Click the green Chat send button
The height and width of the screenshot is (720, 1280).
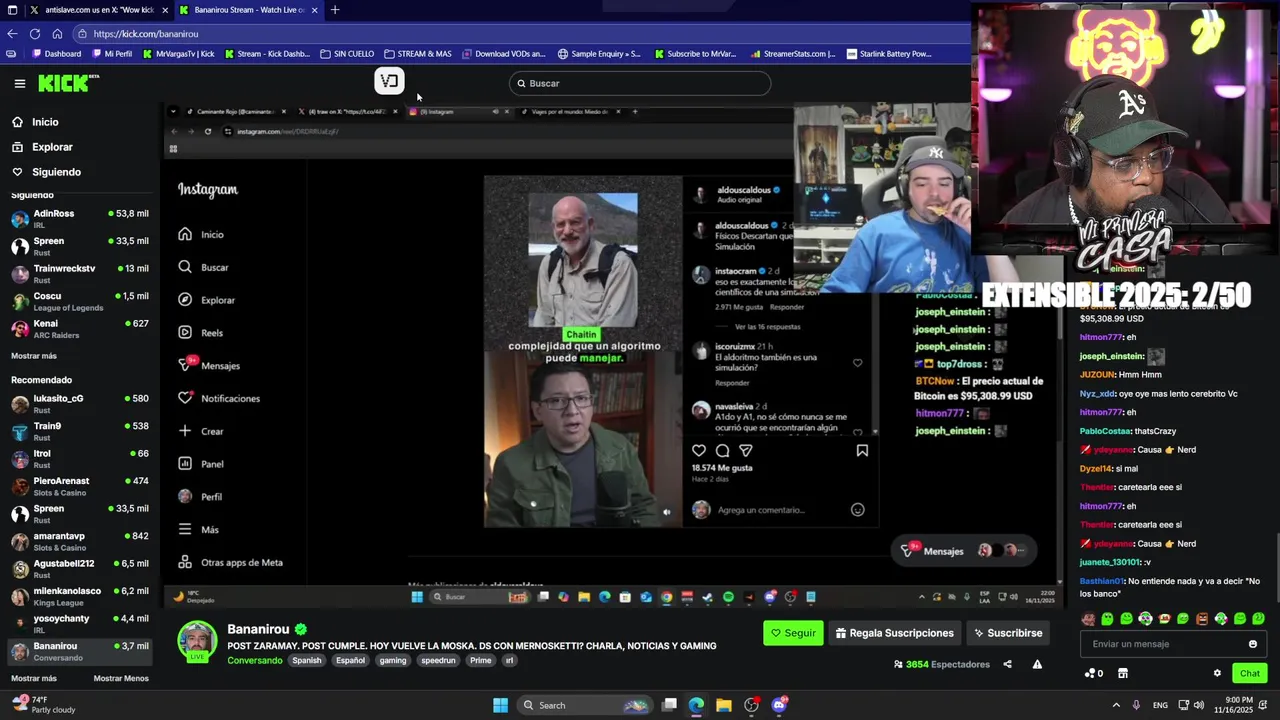(1249, 673)
